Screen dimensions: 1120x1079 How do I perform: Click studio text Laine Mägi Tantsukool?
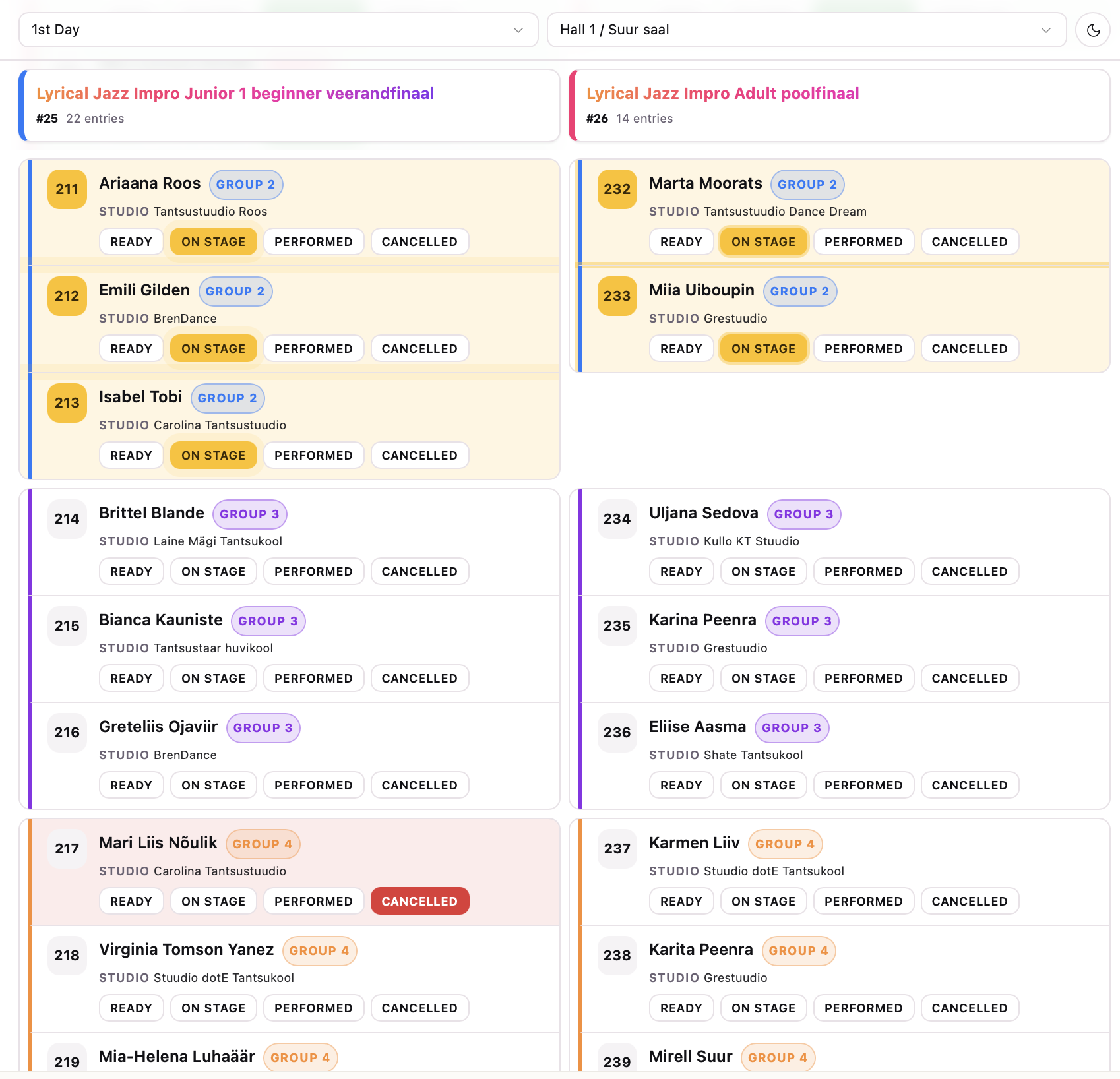click(218, 541)
